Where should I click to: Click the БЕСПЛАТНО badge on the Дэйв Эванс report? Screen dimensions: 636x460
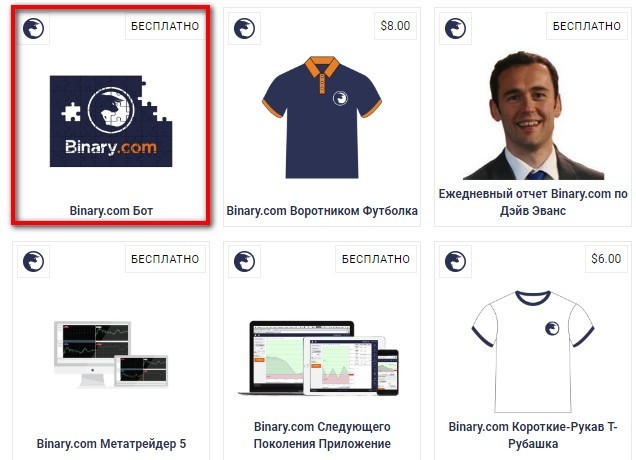[x=587, y=26]
